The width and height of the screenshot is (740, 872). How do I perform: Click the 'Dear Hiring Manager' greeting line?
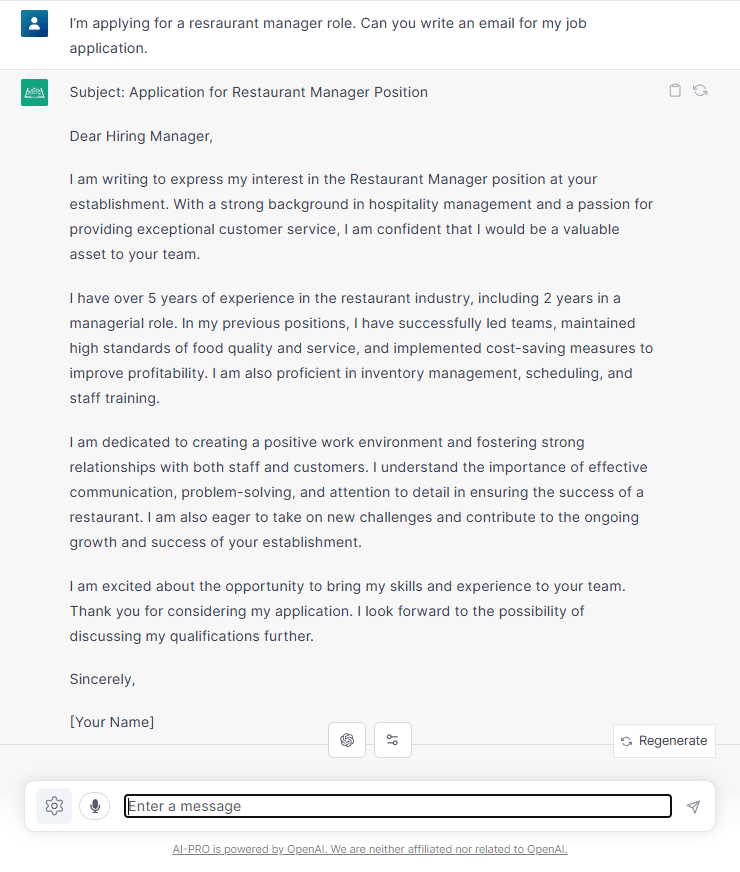(x=143, y=136)
